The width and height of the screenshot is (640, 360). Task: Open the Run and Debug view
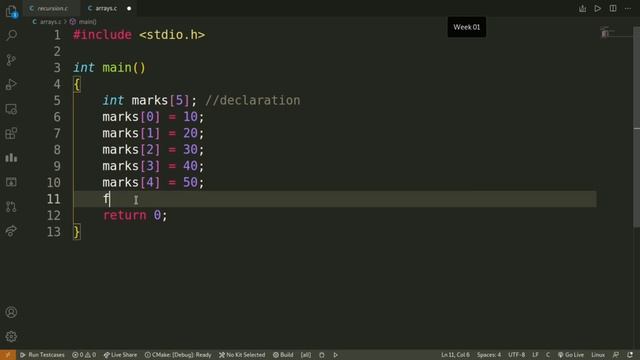click(11, 84)
